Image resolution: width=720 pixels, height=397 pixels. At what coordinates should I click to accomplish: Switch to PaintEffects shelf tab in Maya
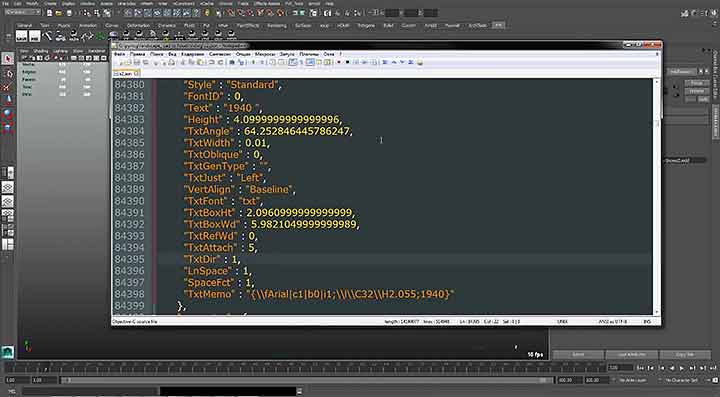(248, 26)
